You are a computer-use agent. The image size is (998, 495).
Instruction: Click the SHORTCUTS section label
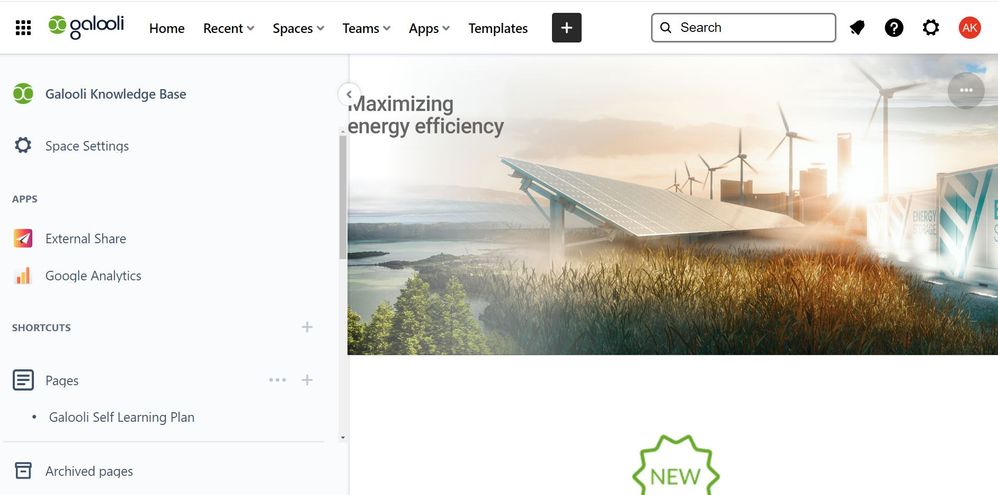coord(41,328)
